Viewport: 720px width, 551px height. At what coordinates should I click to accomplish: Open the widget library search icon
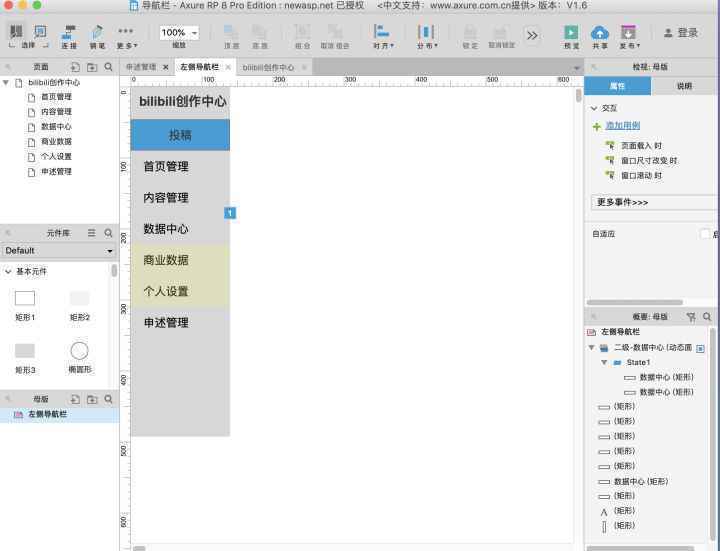pyautogui.click(x=108, y=233)
